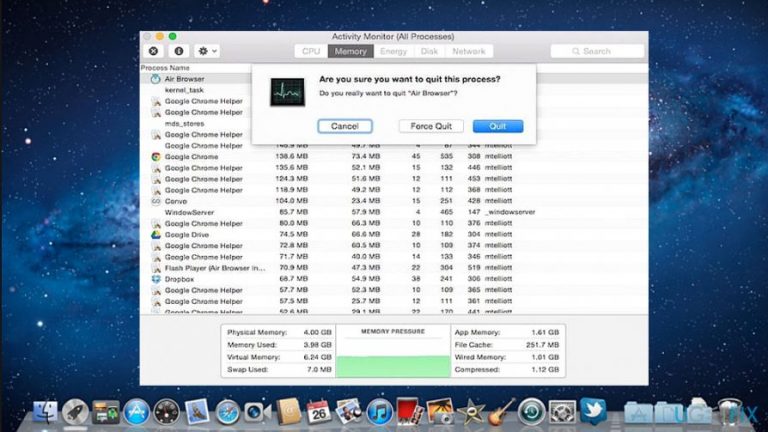
Task: Click the File Cache 251.7 MB stat
Action: click(x=506, y=345)
